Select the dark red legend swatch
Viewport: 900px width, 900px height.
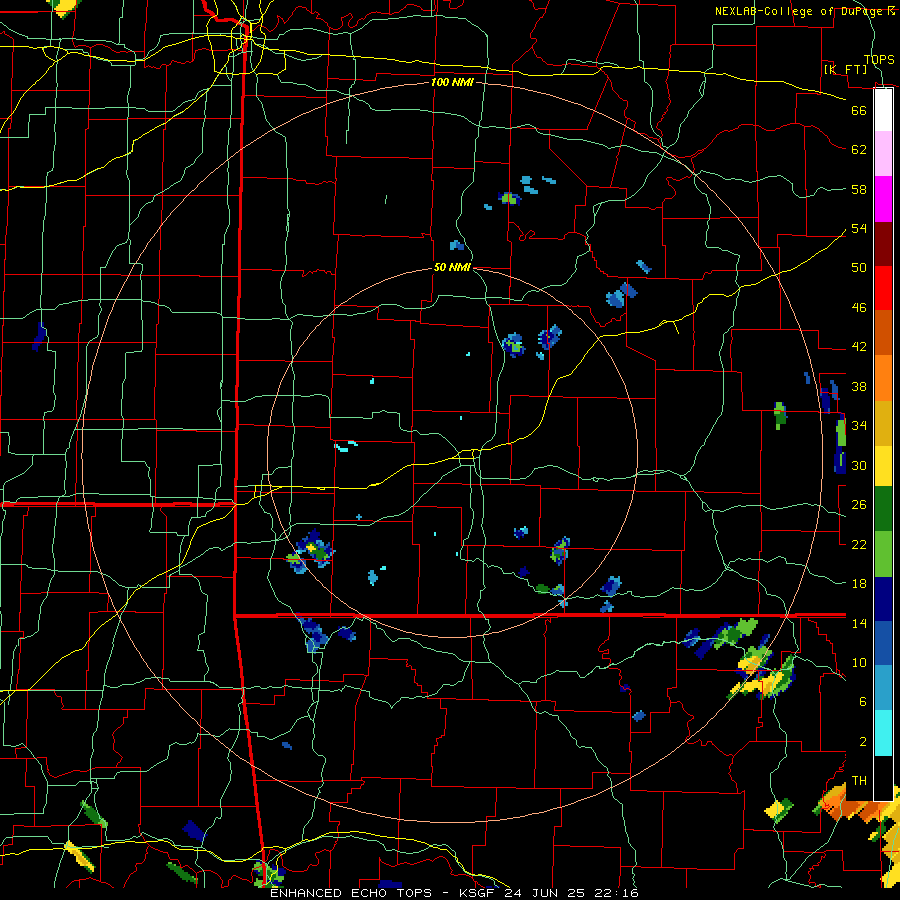coord(883,243)
